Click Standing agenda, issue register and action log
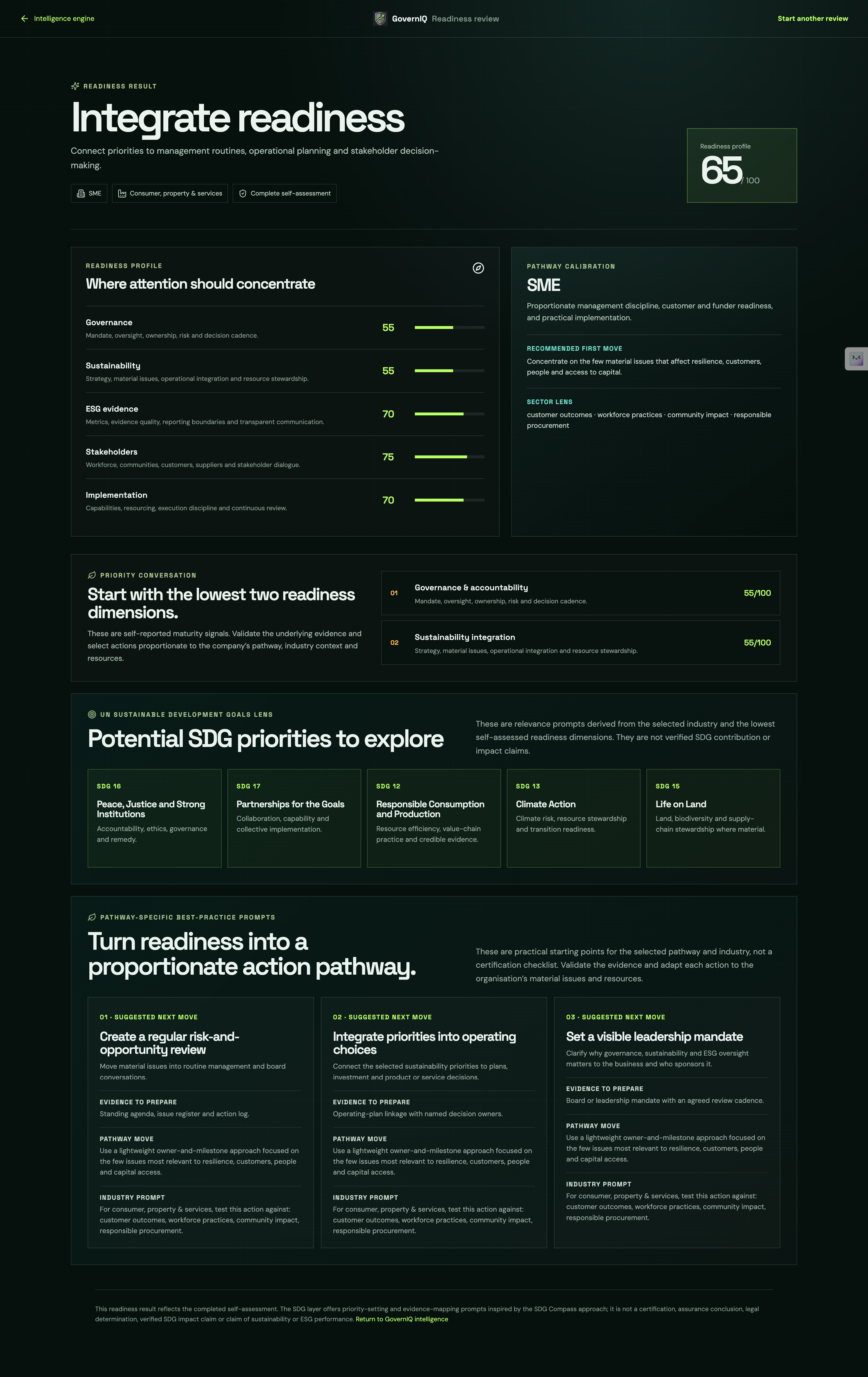868x1377 pixels. 174,1114
